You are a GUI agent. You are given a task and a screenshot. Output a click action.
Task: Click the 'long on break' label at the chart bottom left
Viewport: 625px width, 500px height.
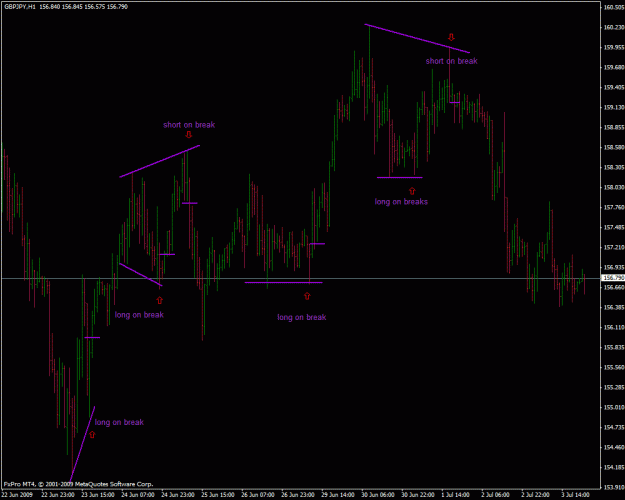pos(119,422)
